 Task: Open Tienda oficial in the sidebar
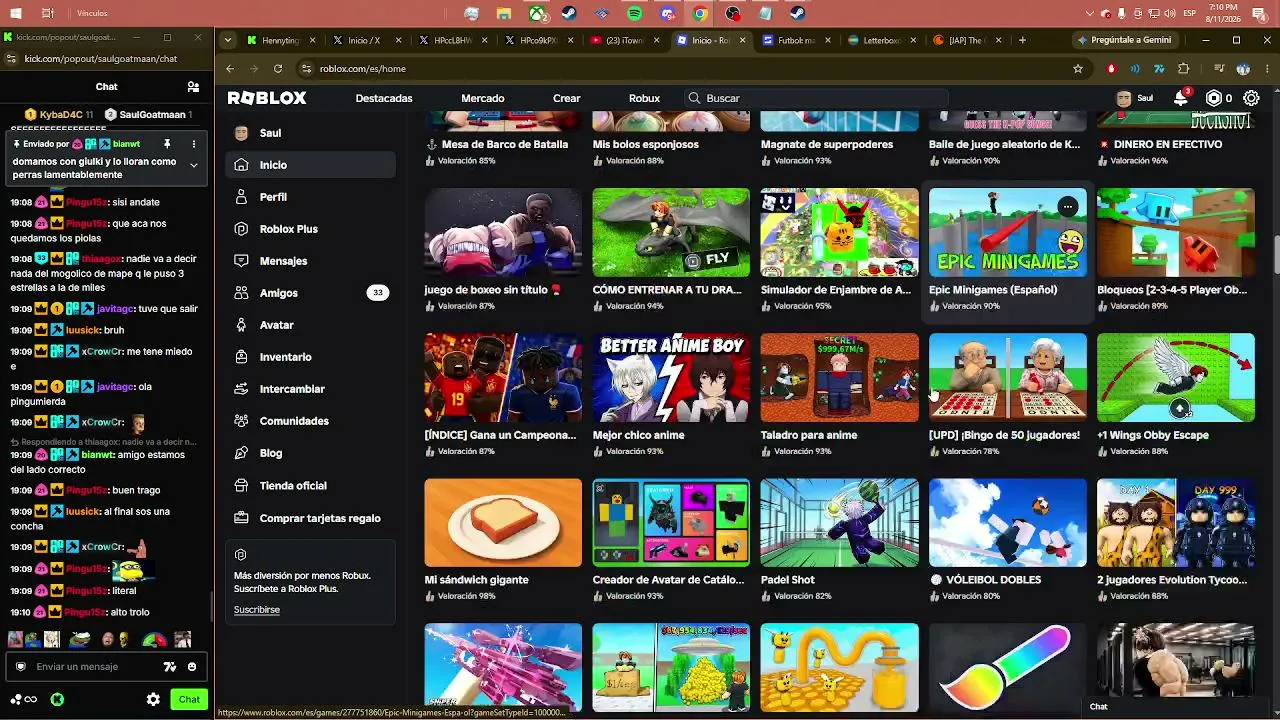pyautogui.click(x=311, y=485)
